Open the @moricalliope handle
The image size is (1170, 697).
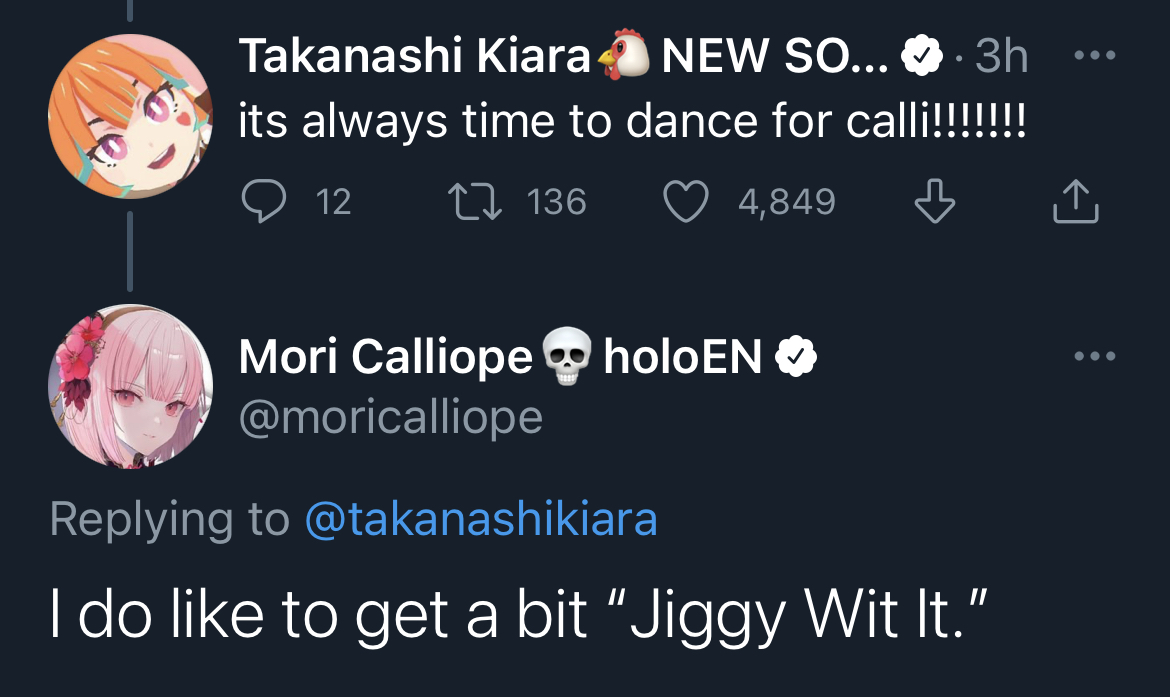coord(390,416)
